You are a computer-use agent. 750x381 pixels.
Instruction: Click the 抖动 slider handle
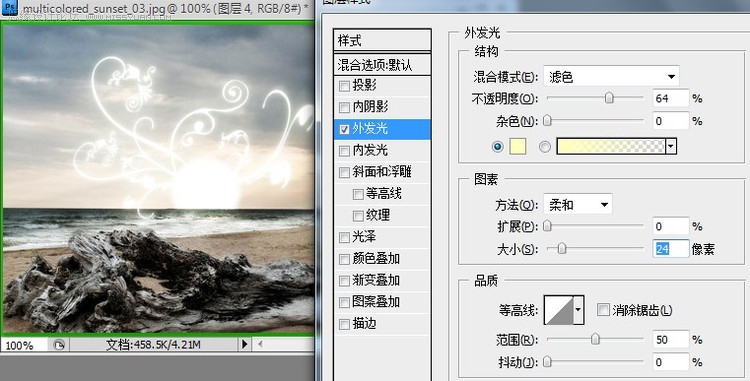548,362
